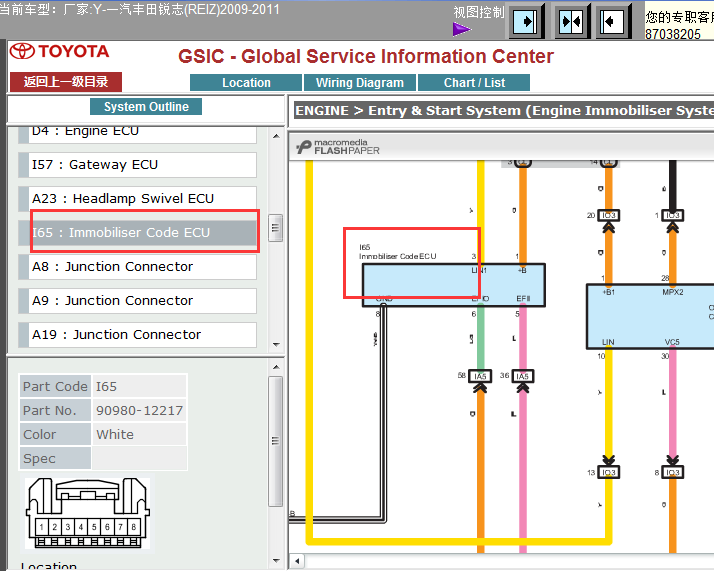This screenshot has width=714, height=571.
Task: Click the breadcrumb ENGINE > Entry & Start System
Action: pos(504,111)
